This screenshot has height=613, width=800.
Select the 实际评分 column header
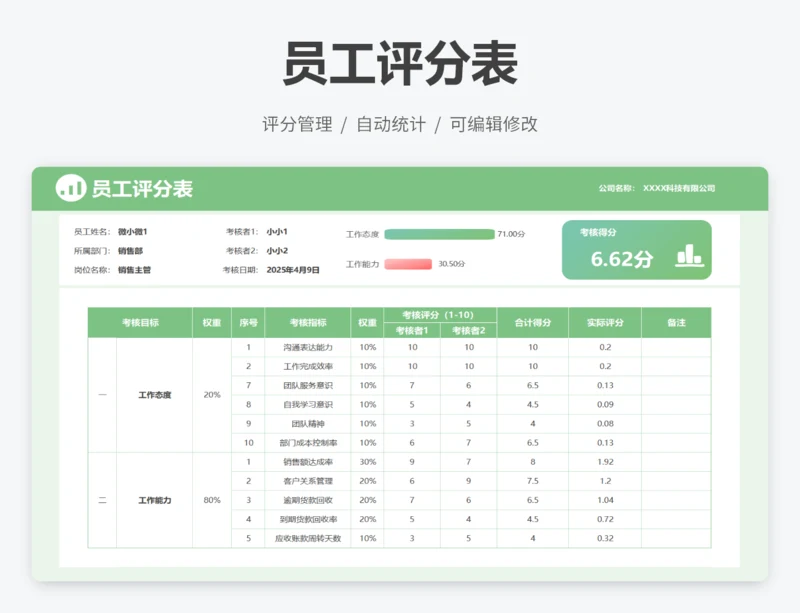click(x=605, y=323)
